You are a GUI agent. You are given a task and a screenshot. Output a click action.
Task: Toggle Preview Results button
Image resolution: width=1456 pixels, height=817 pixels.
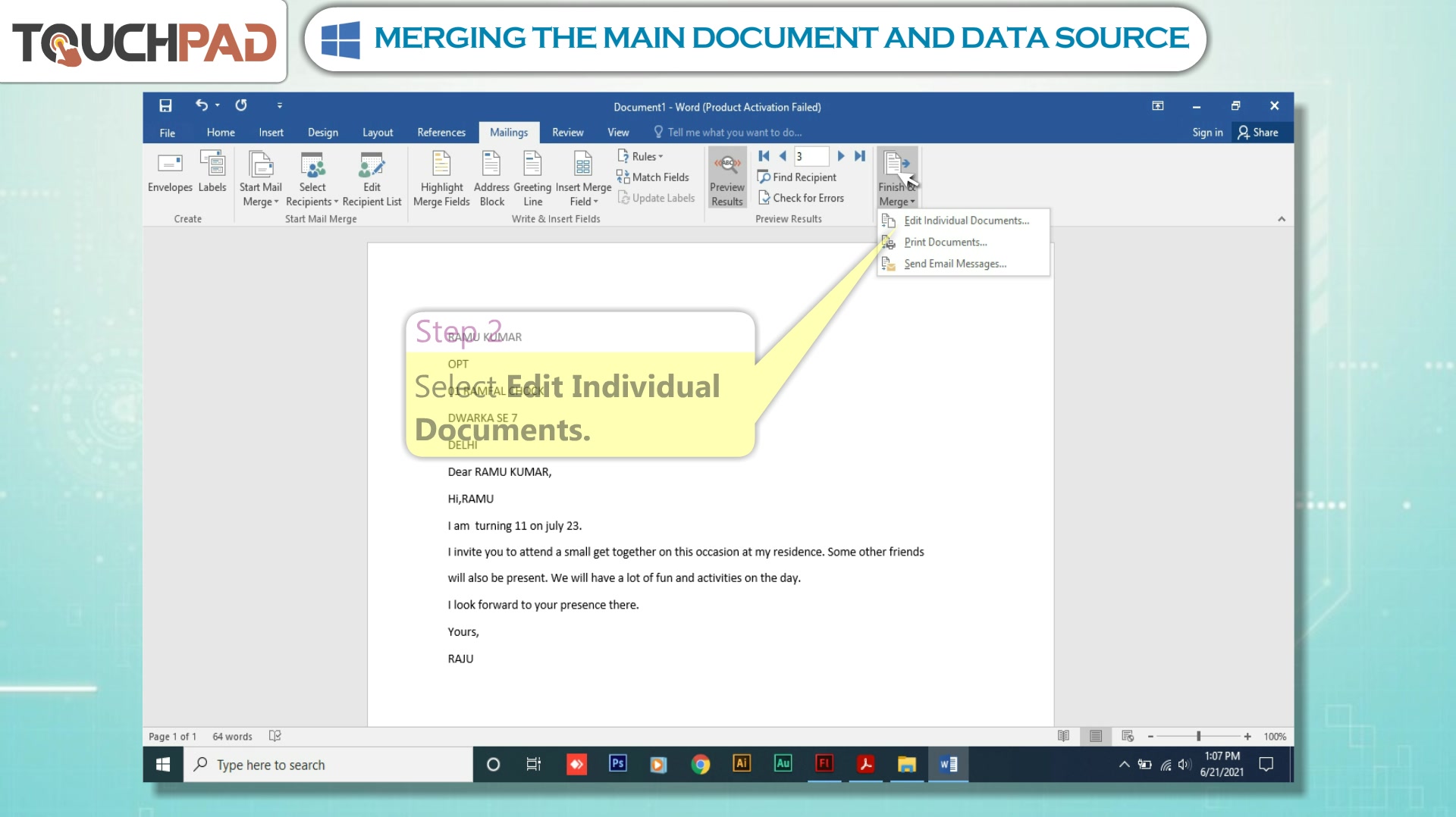727,179
